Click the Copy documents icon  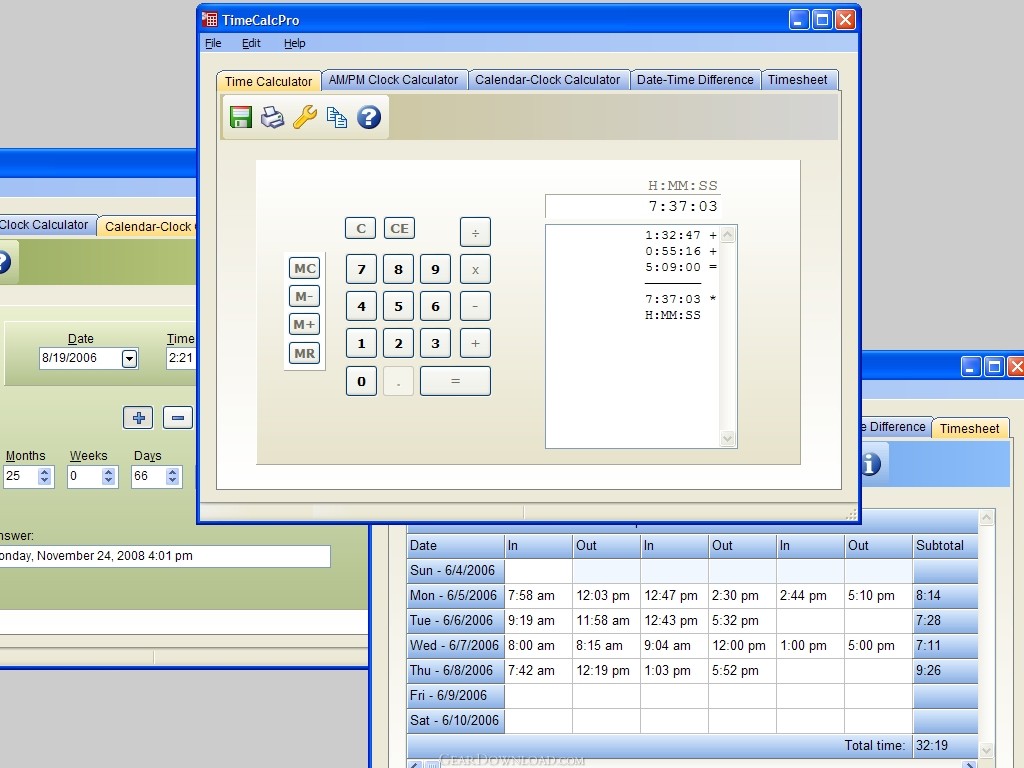(x=337, y=118)
